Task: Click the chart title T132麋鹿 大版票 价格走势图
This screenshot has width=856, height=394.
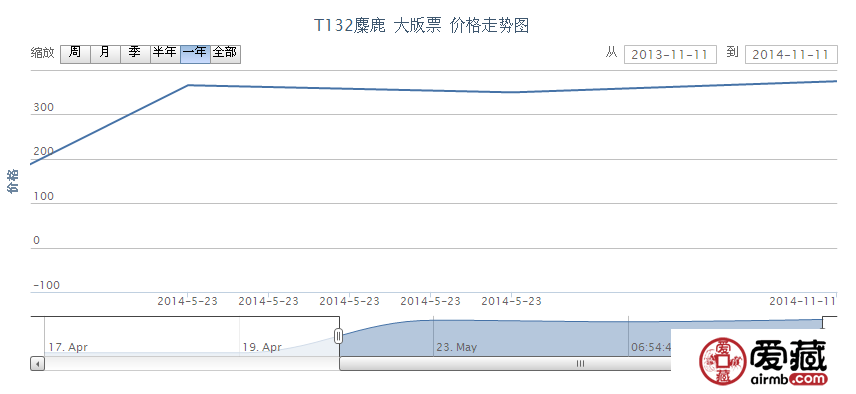Action: [421, 26]
